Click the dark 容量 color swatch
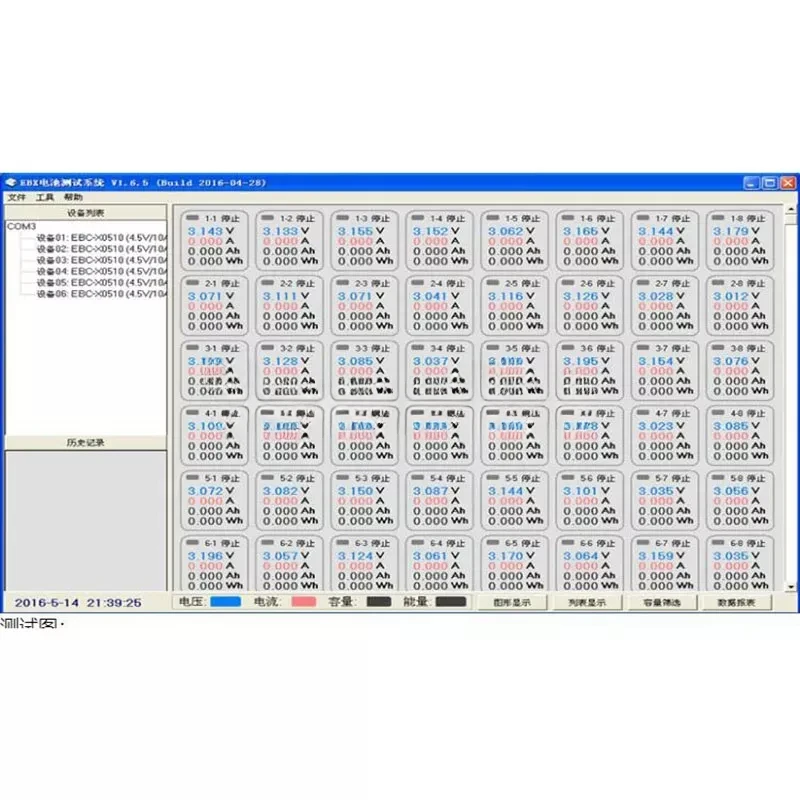800x800 pixels. [x=379, y=602]
